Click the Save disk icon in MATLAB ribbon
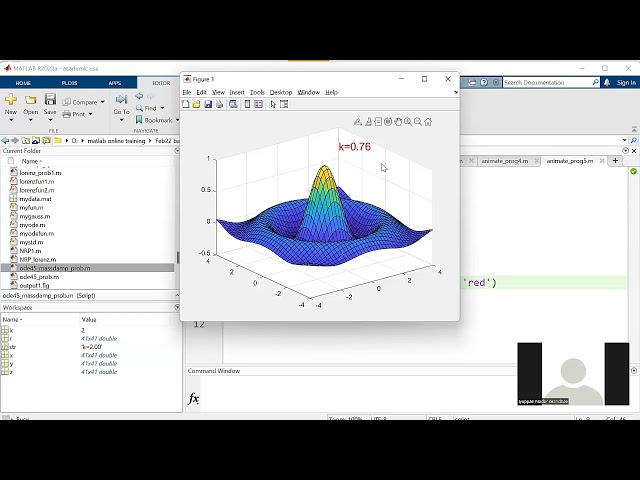The image size is (640, 480). [50, 99]
